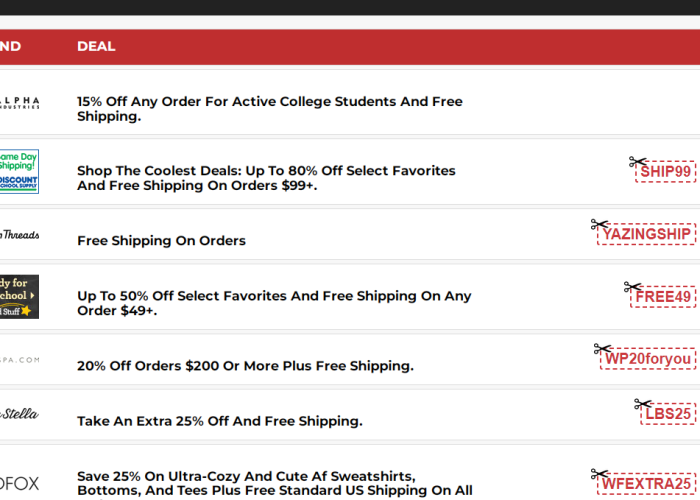Open the Up To 50% Off Select Favorites deal
This screenshot has height=500, width=700.
click(x=274, y=303)
